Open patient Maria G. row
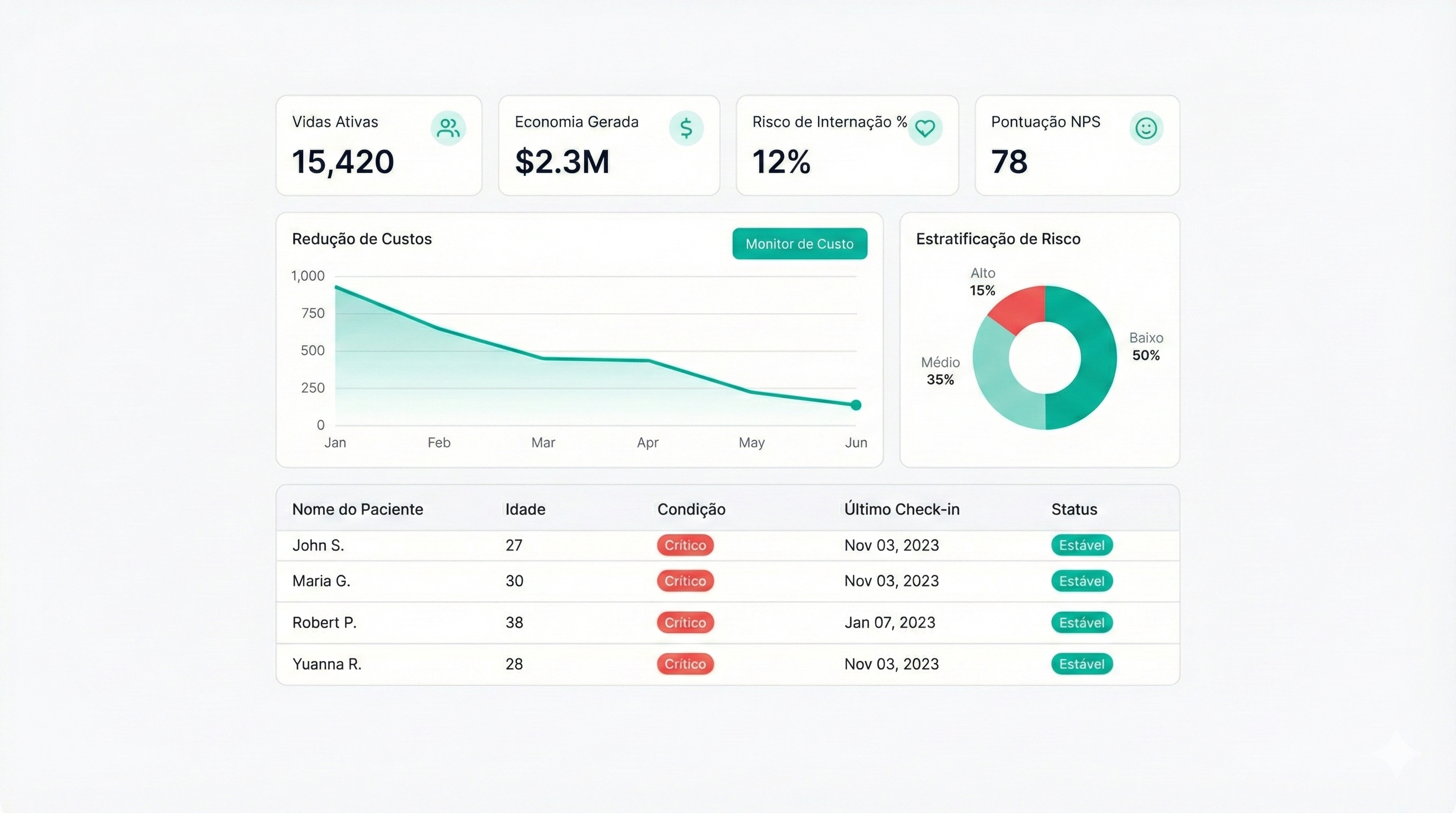1456x813 pixels. click(x=321, y=581)
